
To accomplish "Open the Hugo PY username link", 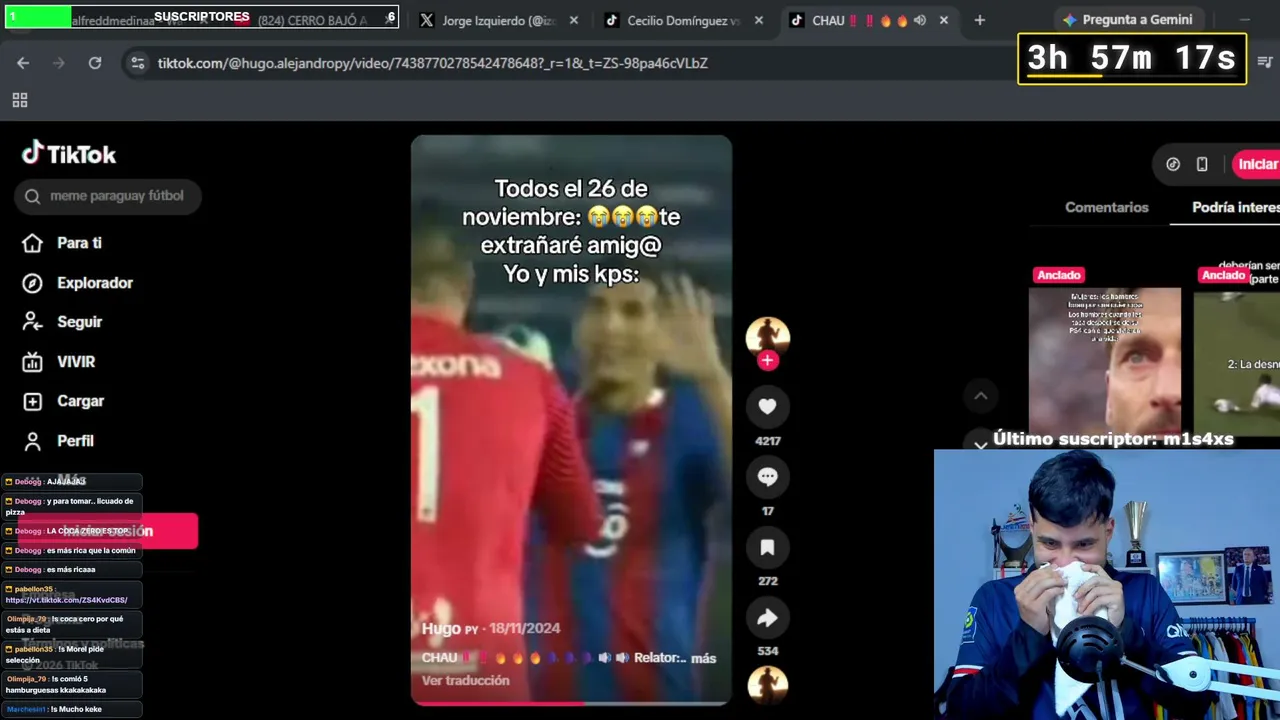I will coord(450,628).
